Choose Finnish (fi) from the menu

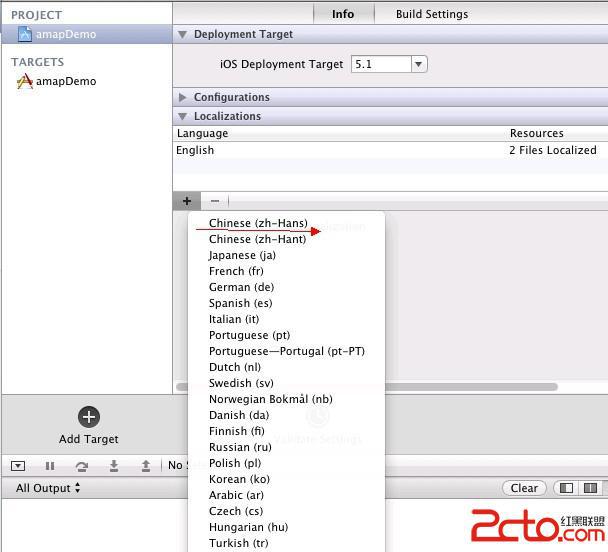pyautogui.click(x=286, y=431)
